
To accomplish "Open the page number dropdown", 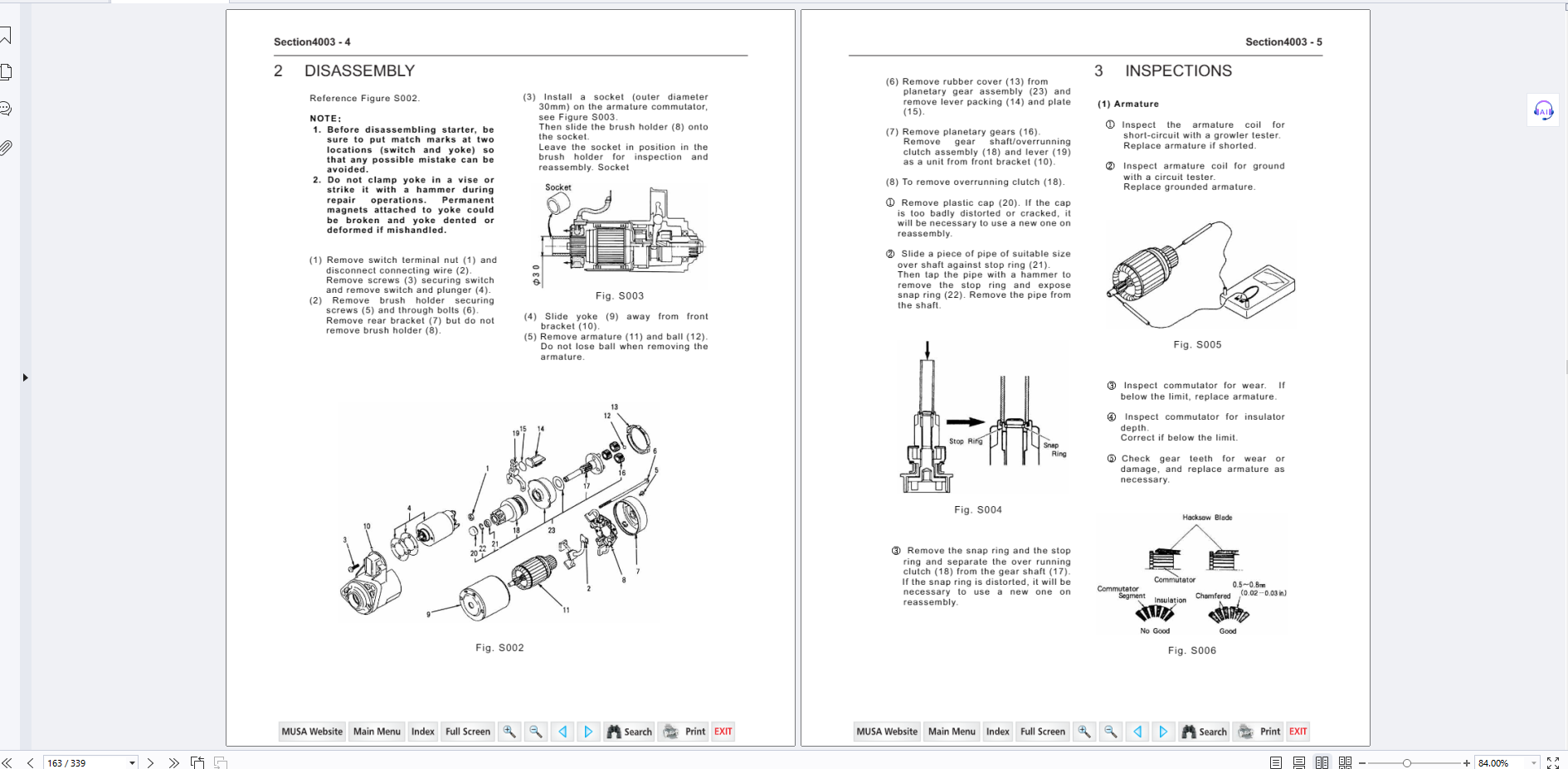I will (x=132, y=762).
